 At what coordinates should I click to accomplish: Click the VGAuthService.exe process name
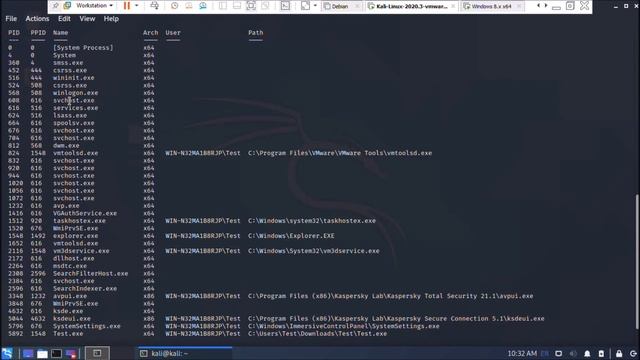click(x=85, y=213)
